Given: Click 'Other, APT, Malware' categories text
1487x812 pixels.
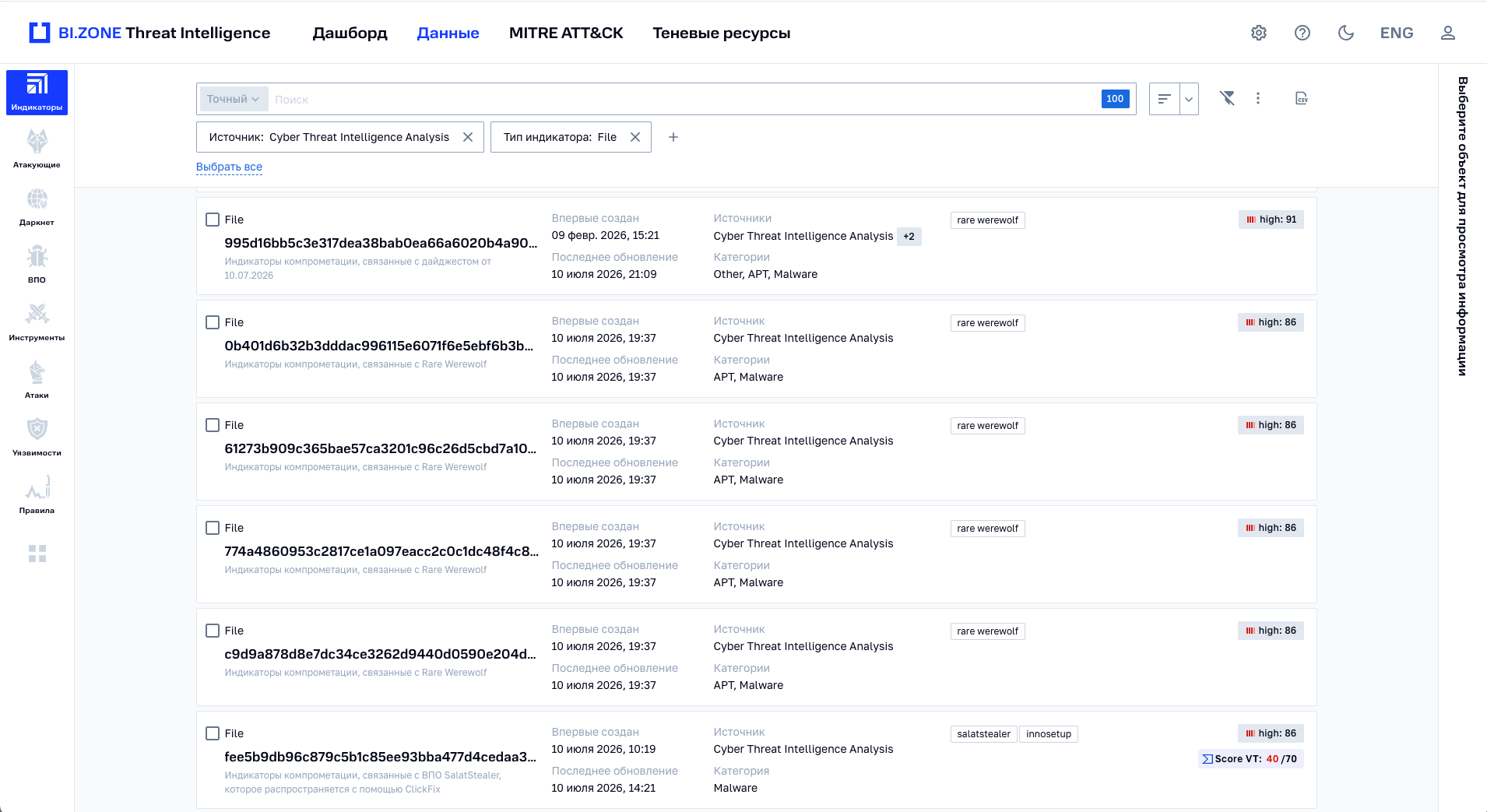Looking at the screenshot, I should pyautogui.click(x=765, y=274).
